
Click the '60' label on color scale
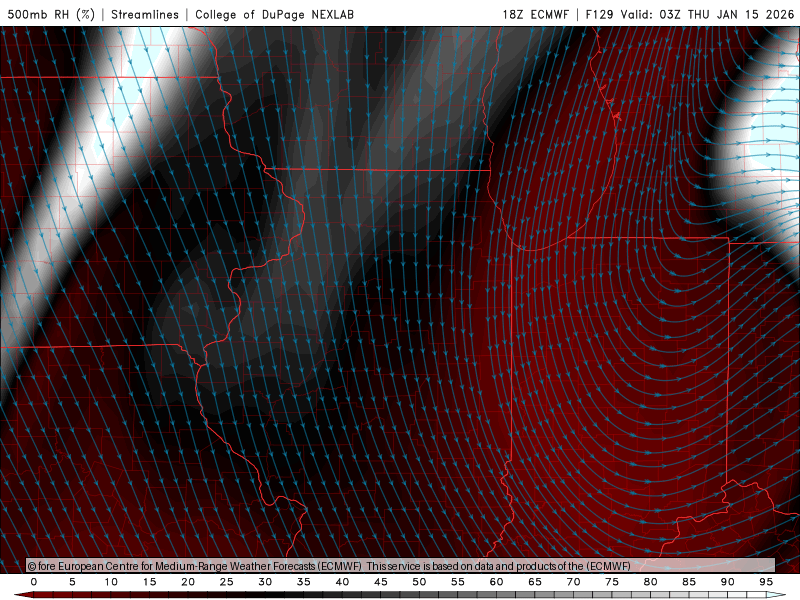[496, 582]
